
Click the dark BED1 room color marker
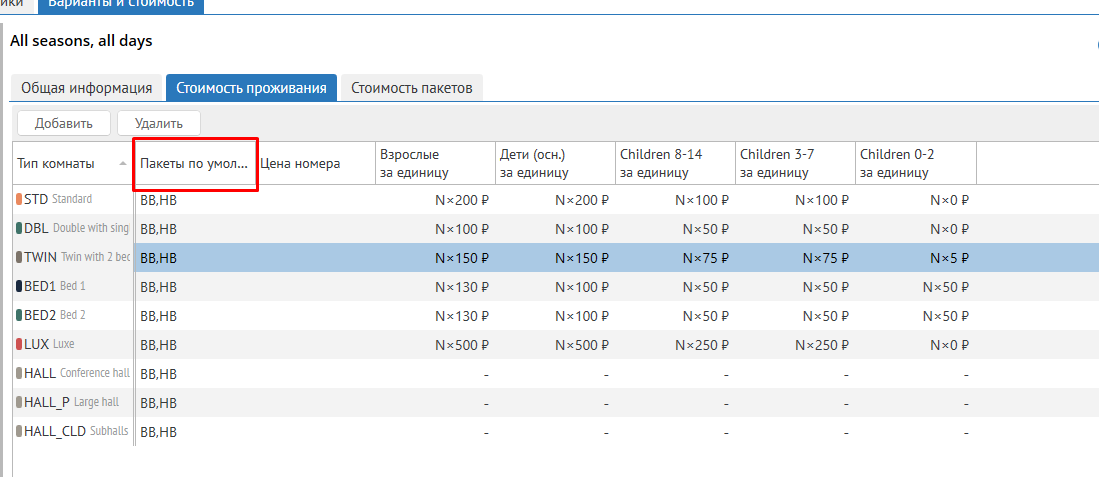[19, 286]
